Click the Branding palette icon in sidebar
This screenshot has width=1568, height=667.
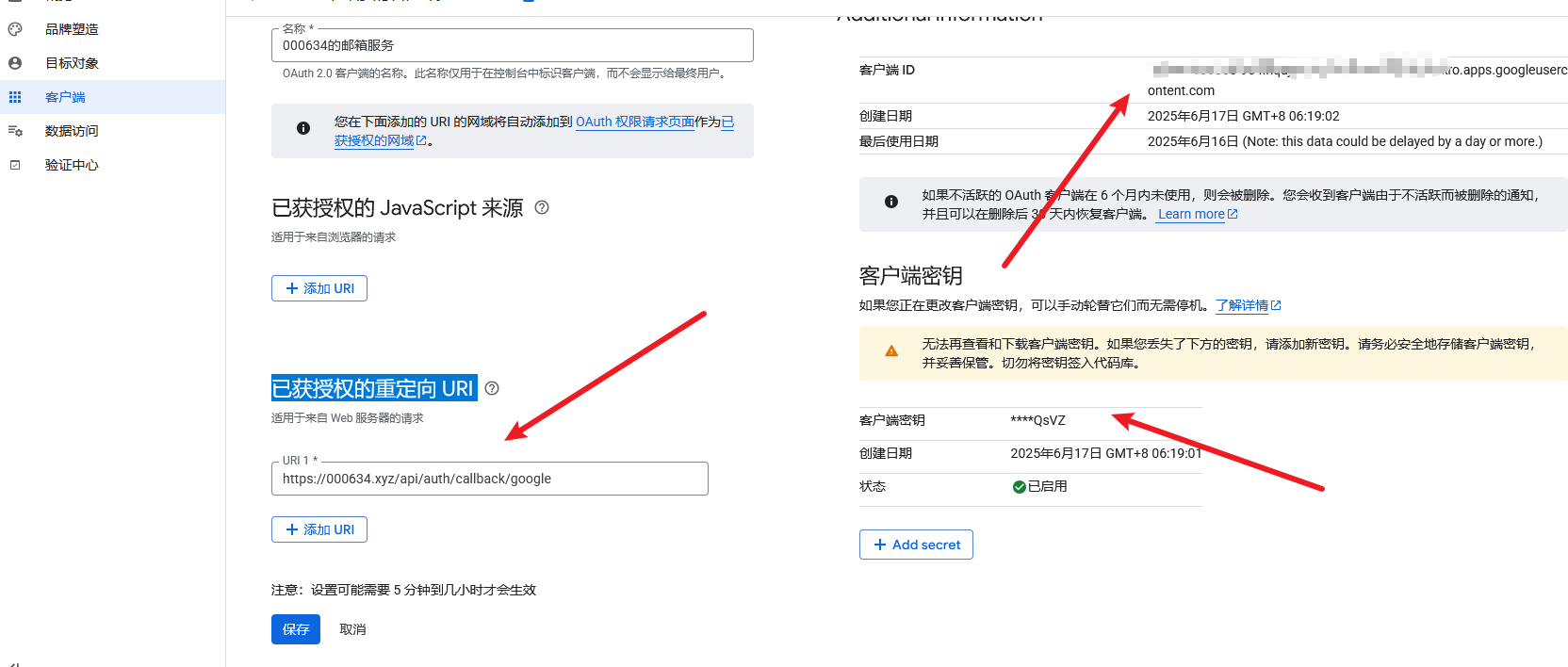pos(15,29)
